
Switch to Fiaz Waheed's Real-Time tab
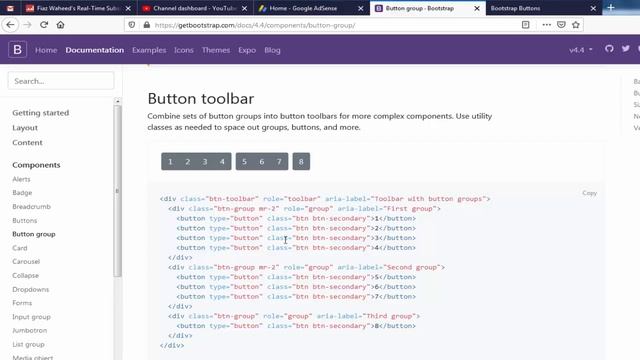(x=73, y=8)
